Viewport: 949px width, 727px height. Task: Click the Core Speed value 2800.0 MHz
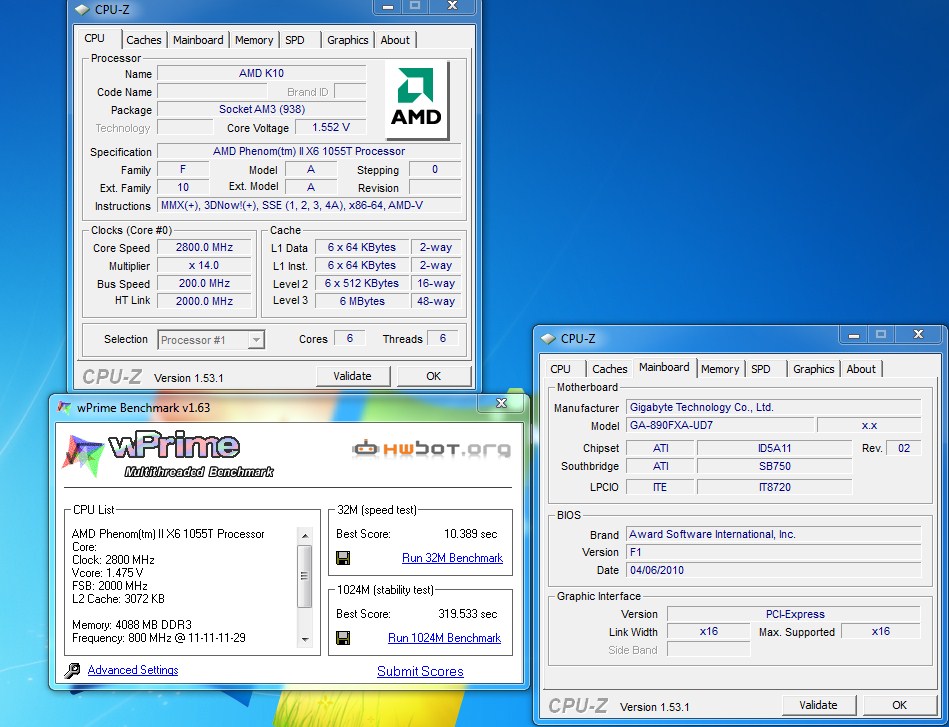tap(204, 247)
